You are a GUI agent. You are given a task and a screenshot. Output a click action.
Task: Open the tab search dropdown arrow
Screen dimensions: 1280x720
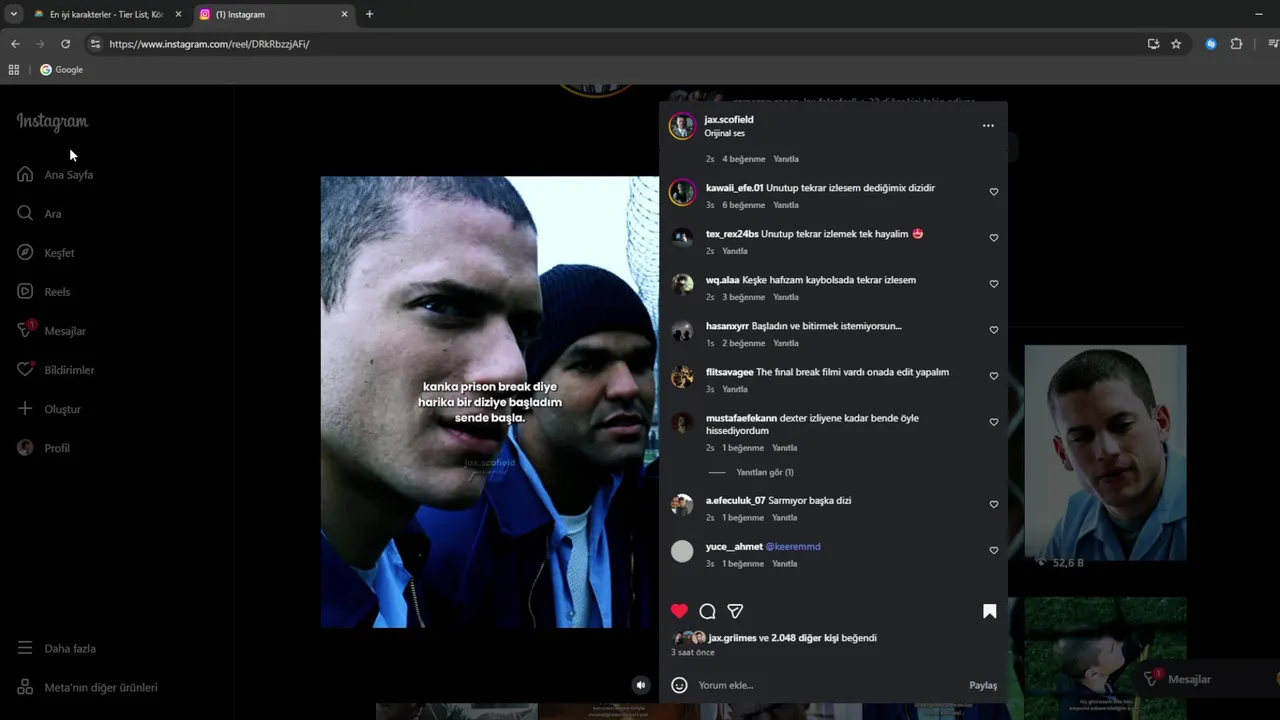coord(13,14)
